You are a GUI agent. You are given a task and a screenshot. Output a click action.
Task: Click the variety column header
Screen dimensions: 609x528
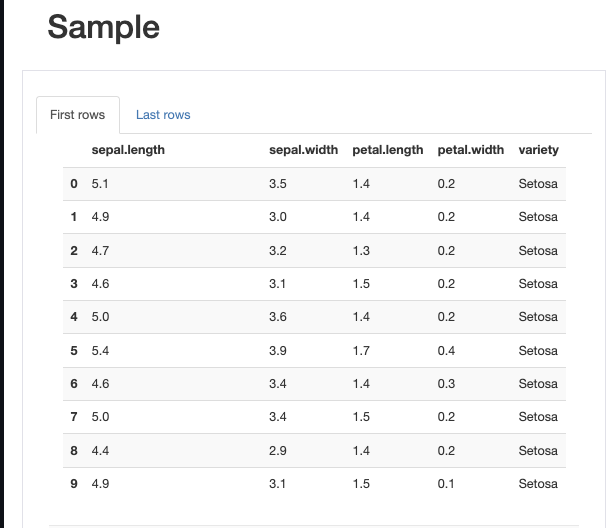539,150
